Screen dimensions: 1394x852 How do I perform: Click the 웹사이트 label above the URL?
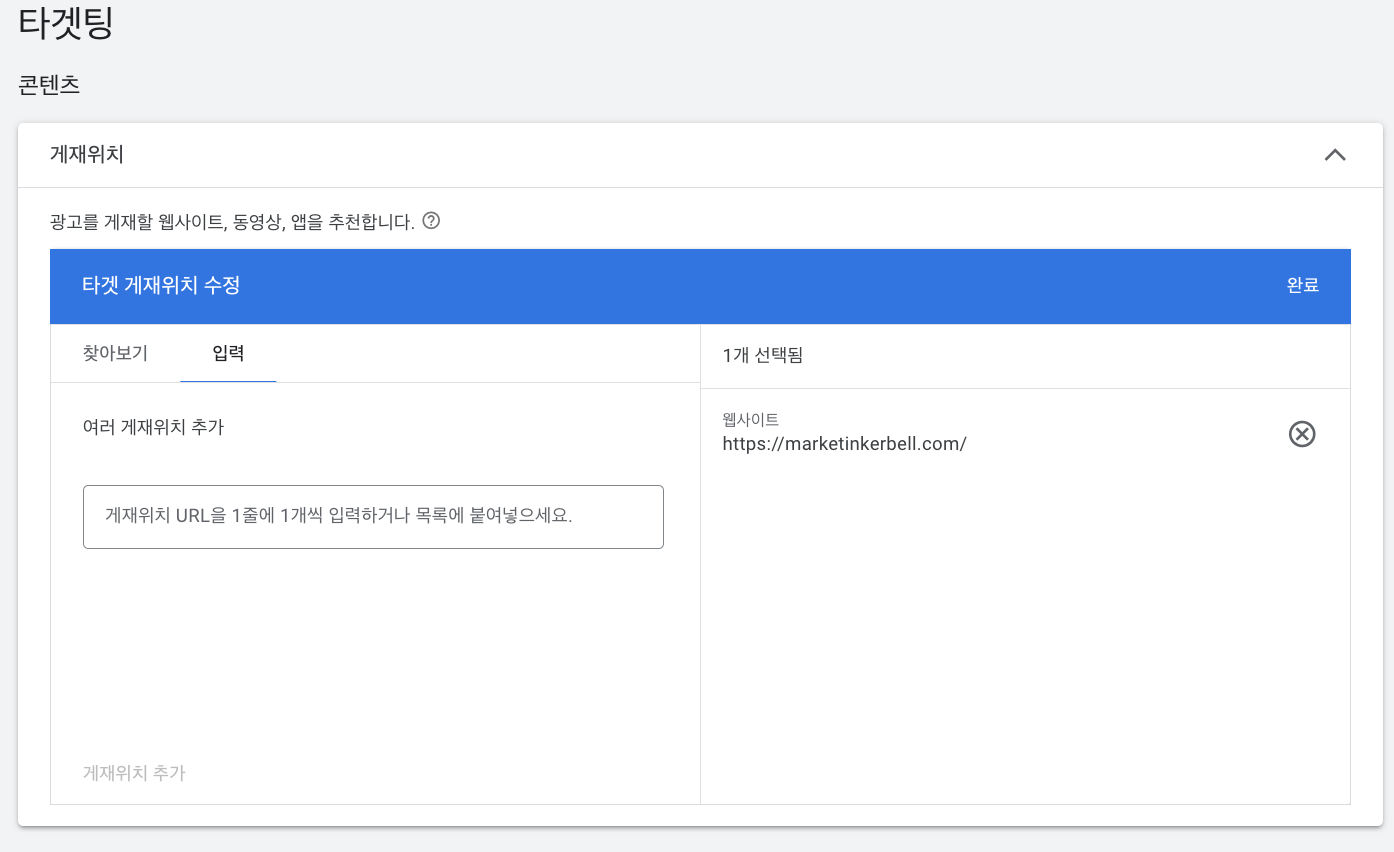[x=748, y=418]
